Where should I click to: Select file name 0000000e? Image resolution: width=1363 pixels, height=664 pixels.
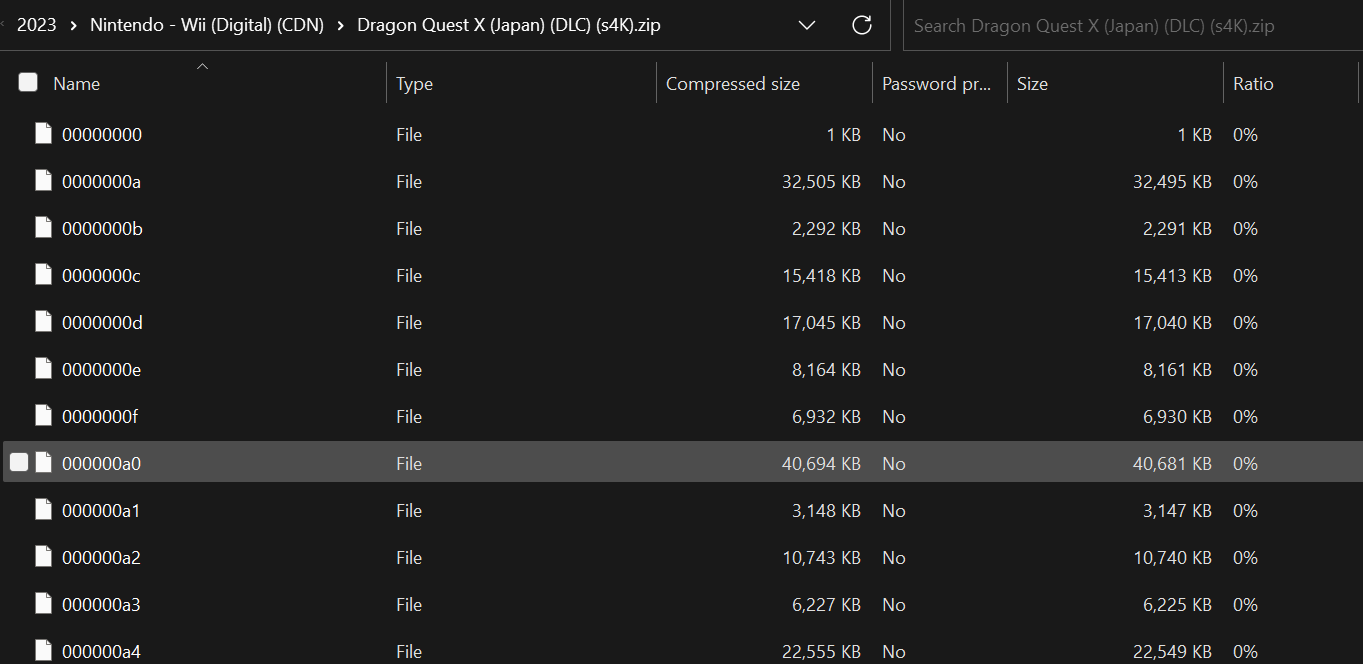pyautogui.click(x=101, y=370)
